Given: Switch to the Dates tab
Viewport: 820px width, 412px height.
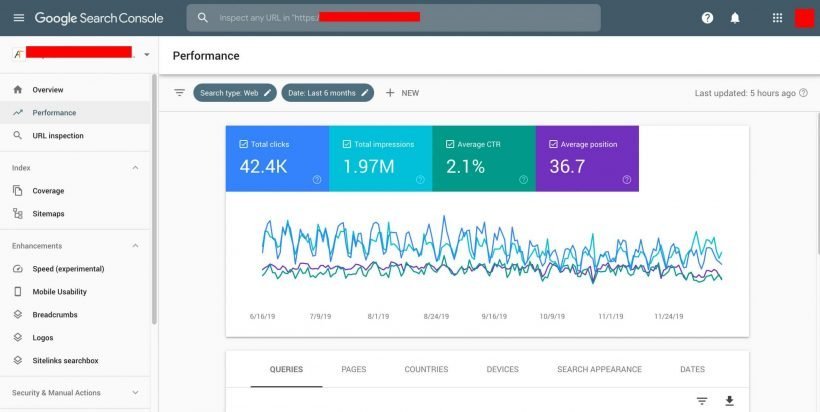Looking at the screenshot, I should pos(692,369).
